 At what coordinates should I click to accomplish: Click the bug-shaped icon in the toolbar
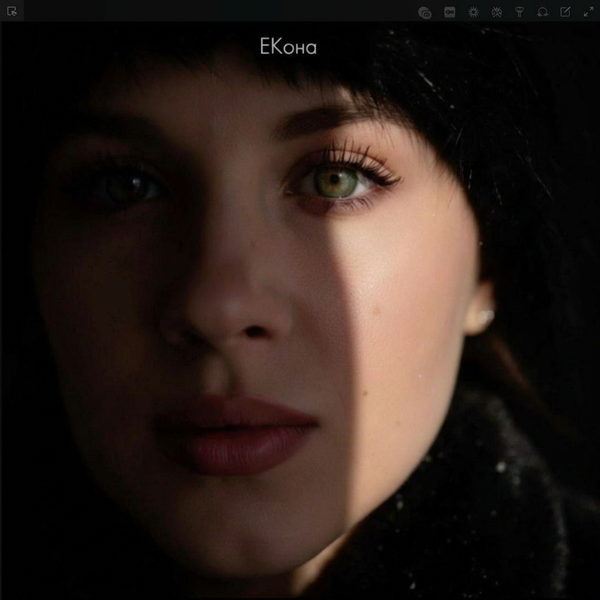tap(496, 12)
